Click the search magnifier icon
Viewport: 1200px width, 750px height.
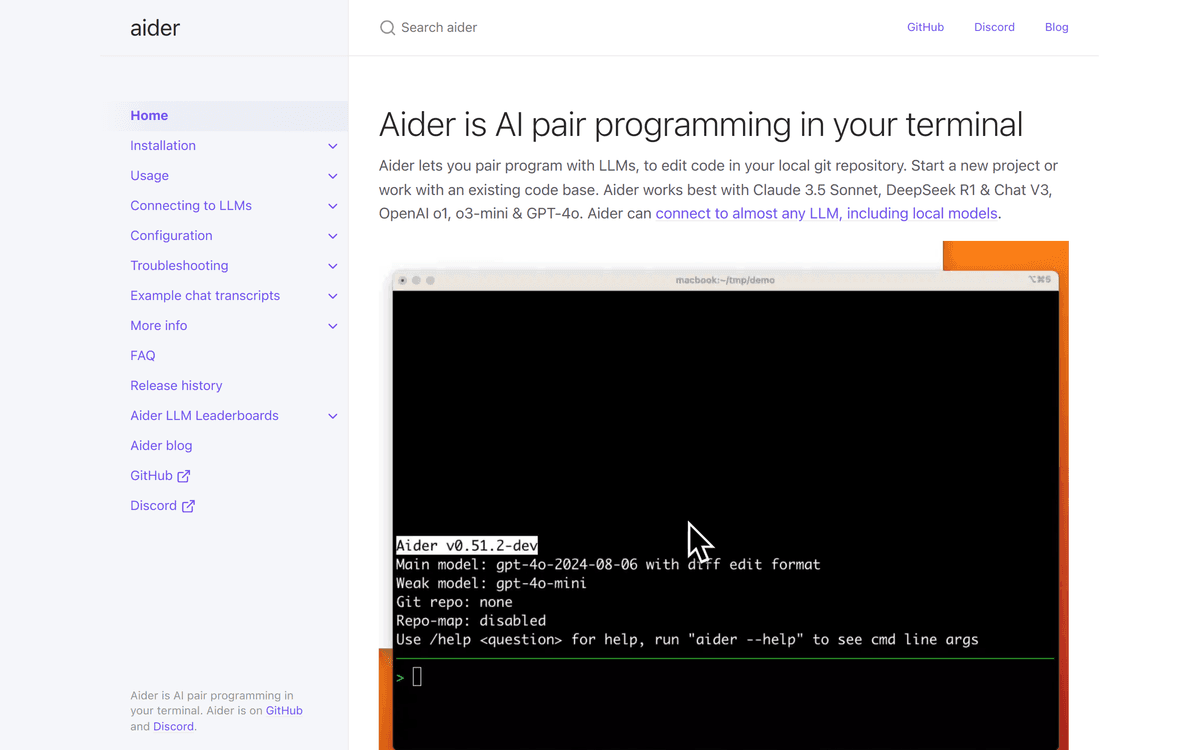click(387, 28)
